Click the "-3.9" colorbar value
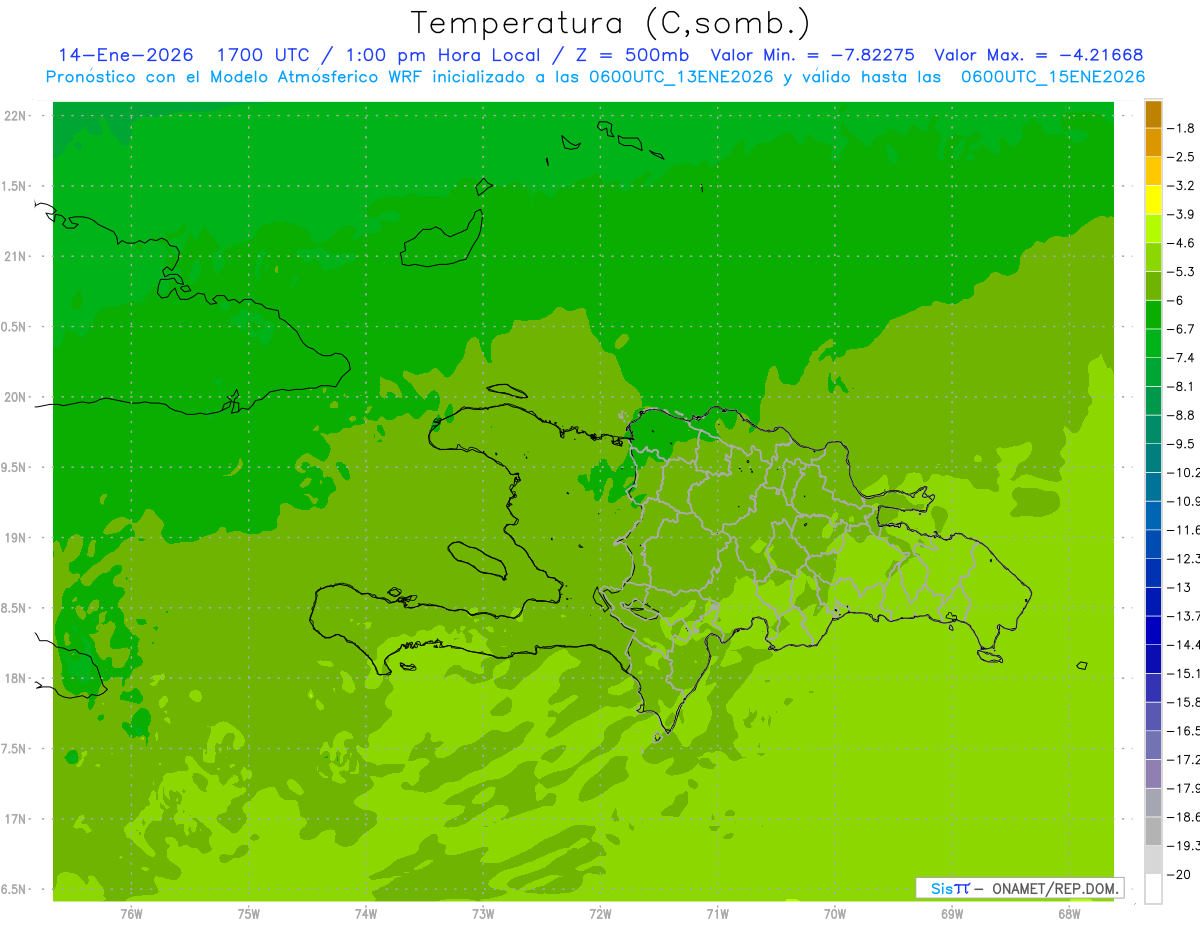Viewport: 1200px width, 927px height. click(1182, 215)
